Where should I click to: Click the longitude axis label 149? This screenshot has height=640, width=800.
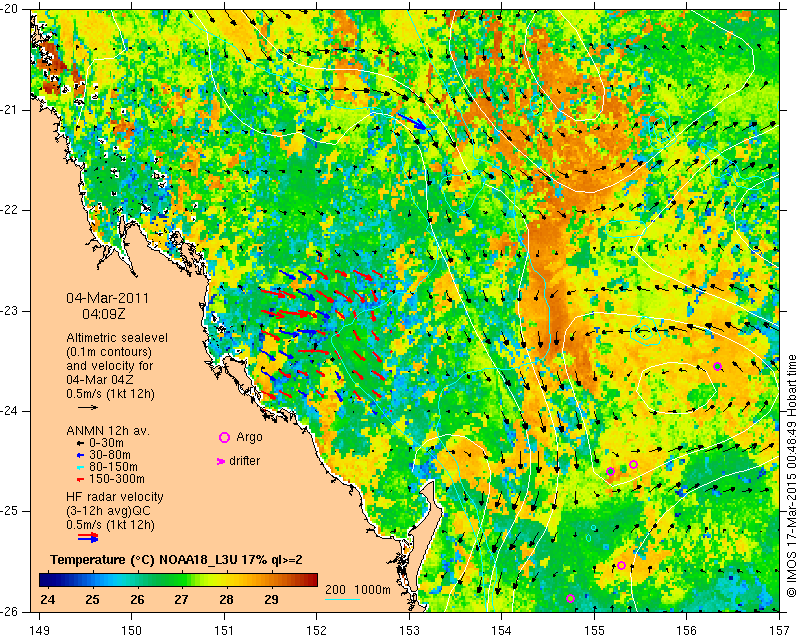click(40, 630)
